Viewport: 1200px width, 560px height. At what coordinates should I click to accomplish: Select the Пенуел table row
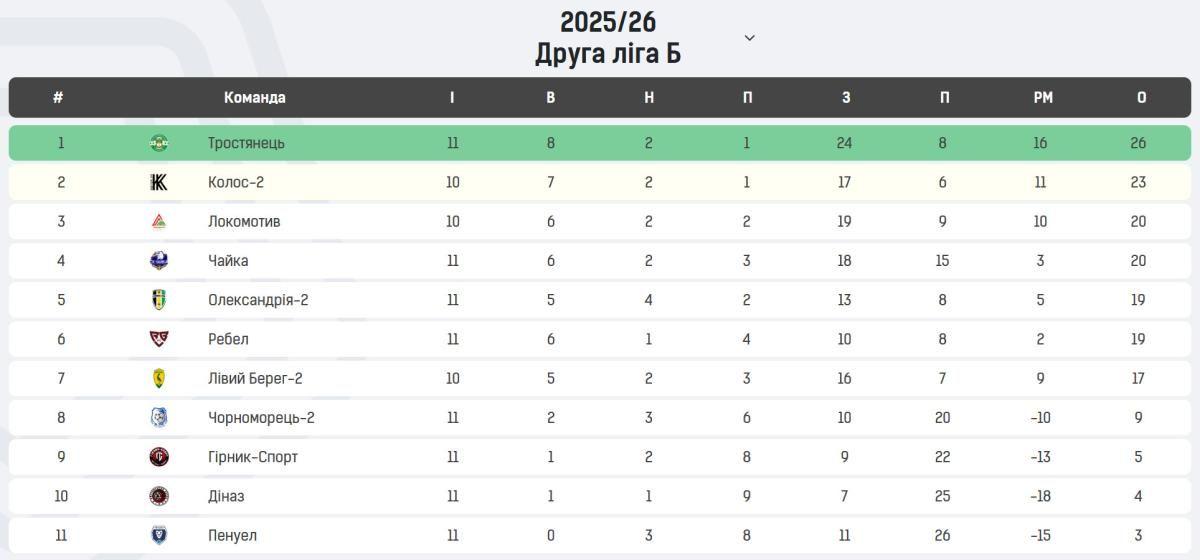point(600,535)
